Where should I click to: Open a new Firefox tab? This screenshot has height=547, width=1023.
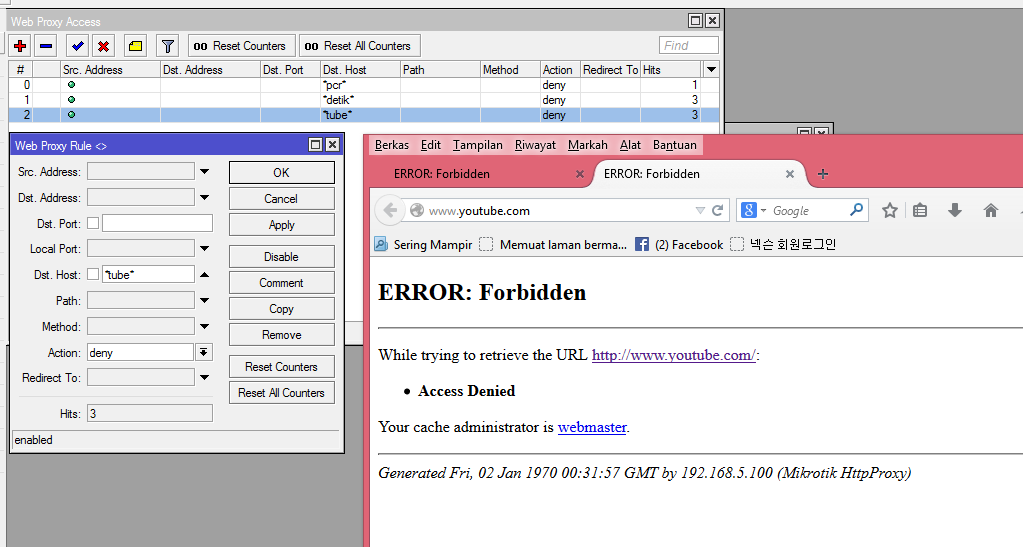click(x=823, y=174)
